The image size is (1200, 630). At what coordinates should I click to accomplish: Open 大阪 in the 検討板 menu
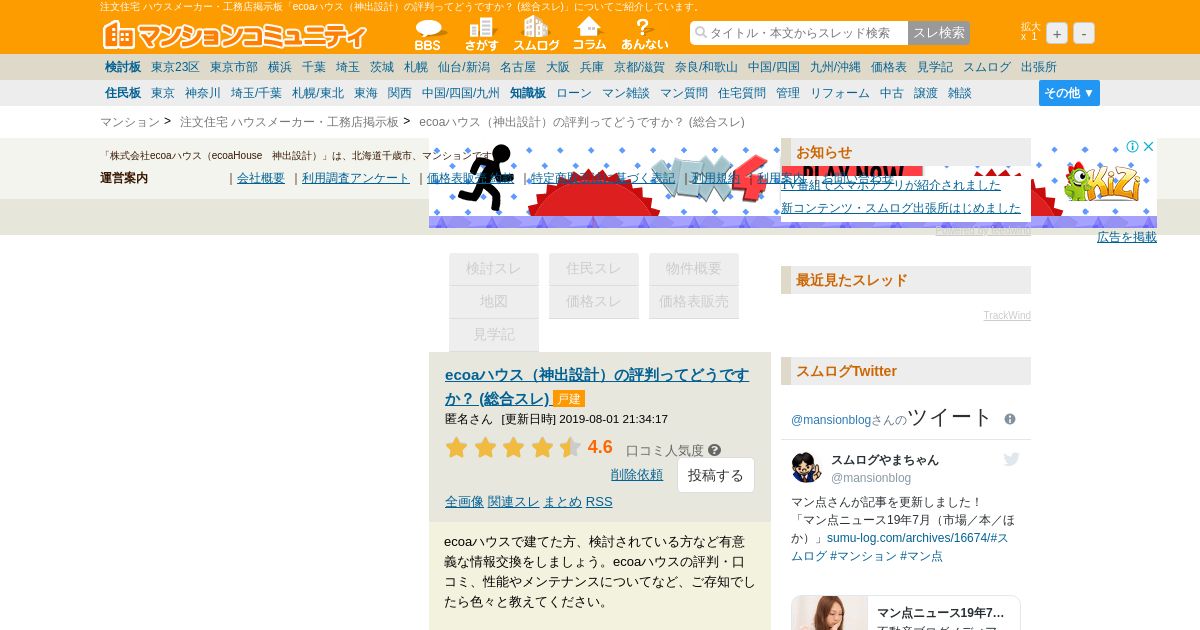click(x=558, y=67)
